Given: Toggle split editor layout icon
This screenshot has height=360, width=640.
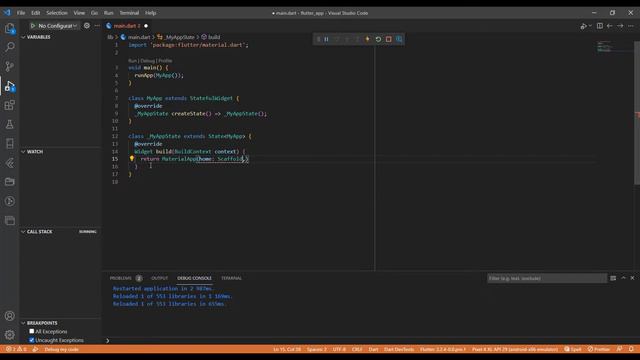Looking at the screenshot, I should [x=600, y=26].
